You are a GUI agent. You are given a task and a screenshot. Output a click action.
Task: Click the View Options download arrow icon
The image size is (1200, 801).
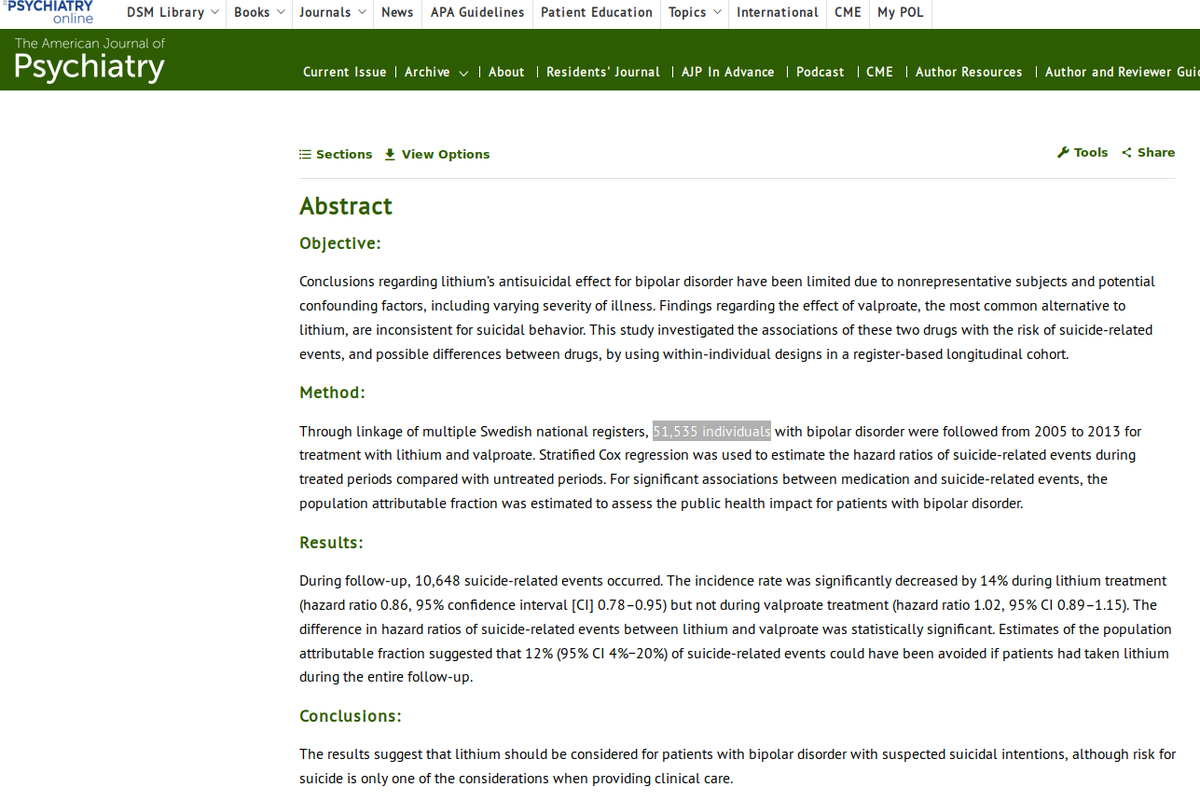[x=390, y=154]
